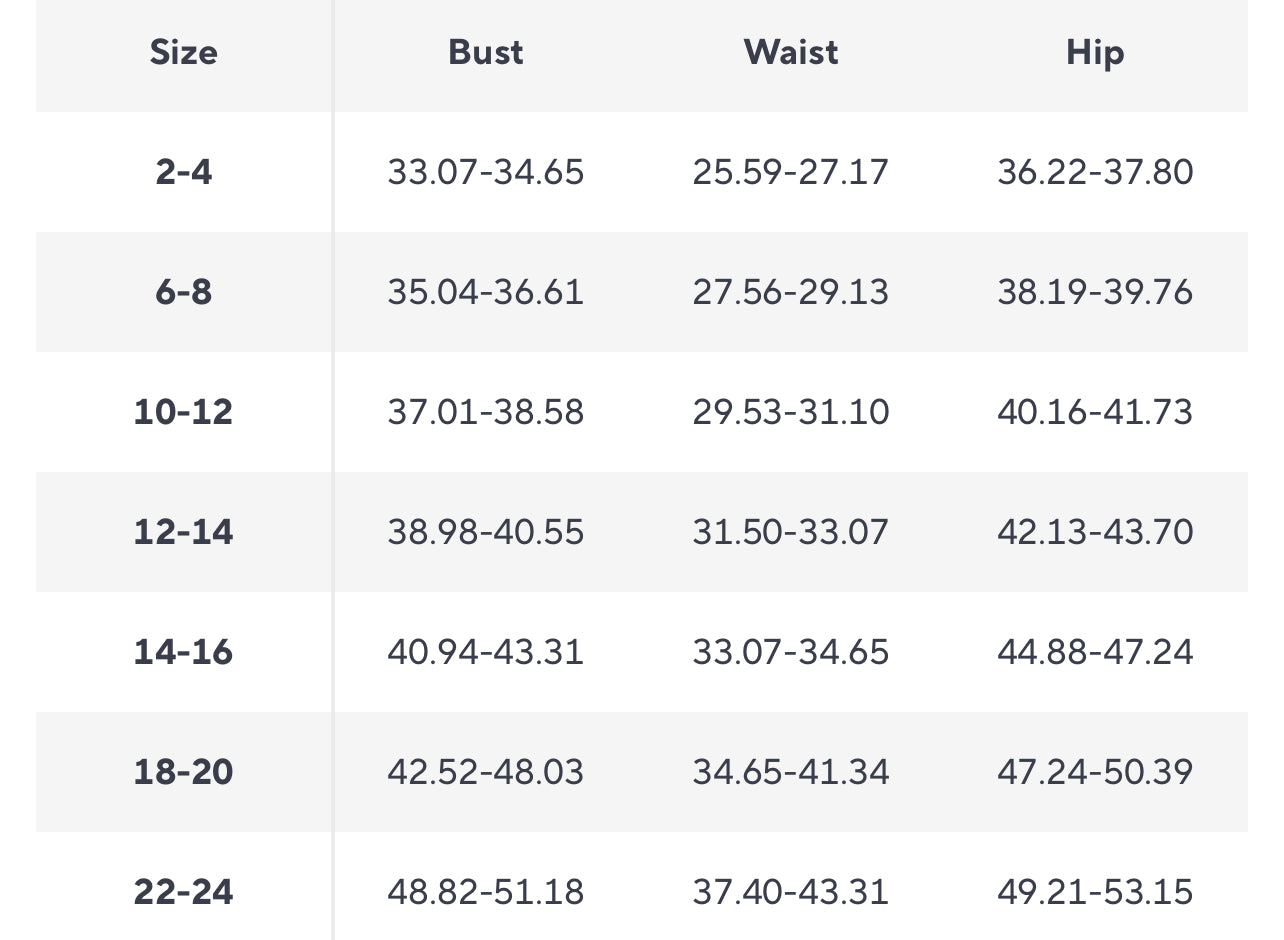
Task: Select the 6-8 size row label
Action: [x=183, y=292]
